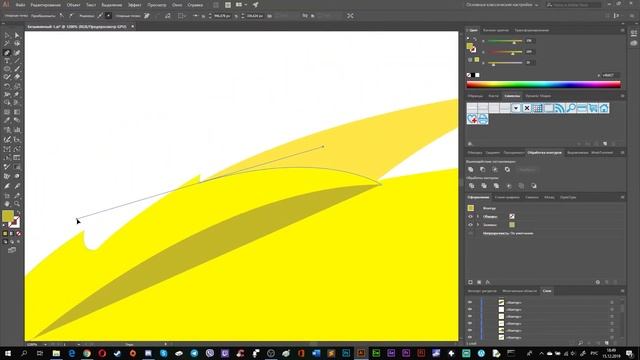Viewport: 640px width, 360px height.
Task: Open the Libraries cloud icon in right dock
Action: 633,43
